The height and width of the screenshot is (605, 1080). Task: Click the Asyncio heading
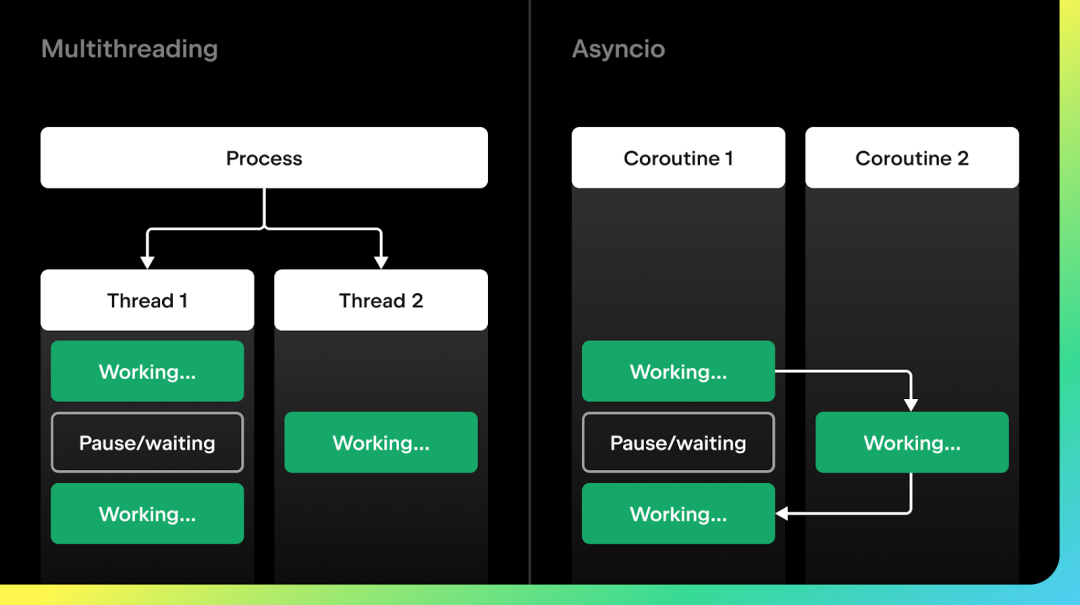click(x=619, y=49)
